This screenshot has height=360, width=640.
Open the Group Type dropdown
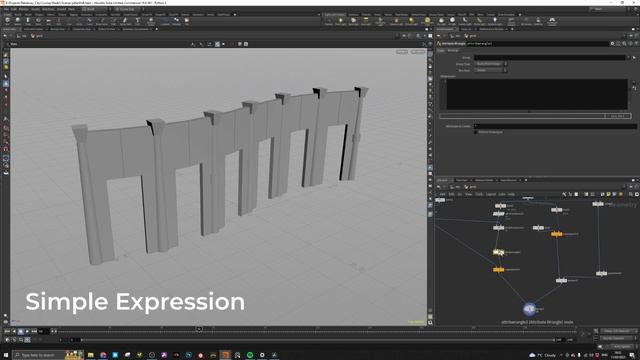click(491, 64)
